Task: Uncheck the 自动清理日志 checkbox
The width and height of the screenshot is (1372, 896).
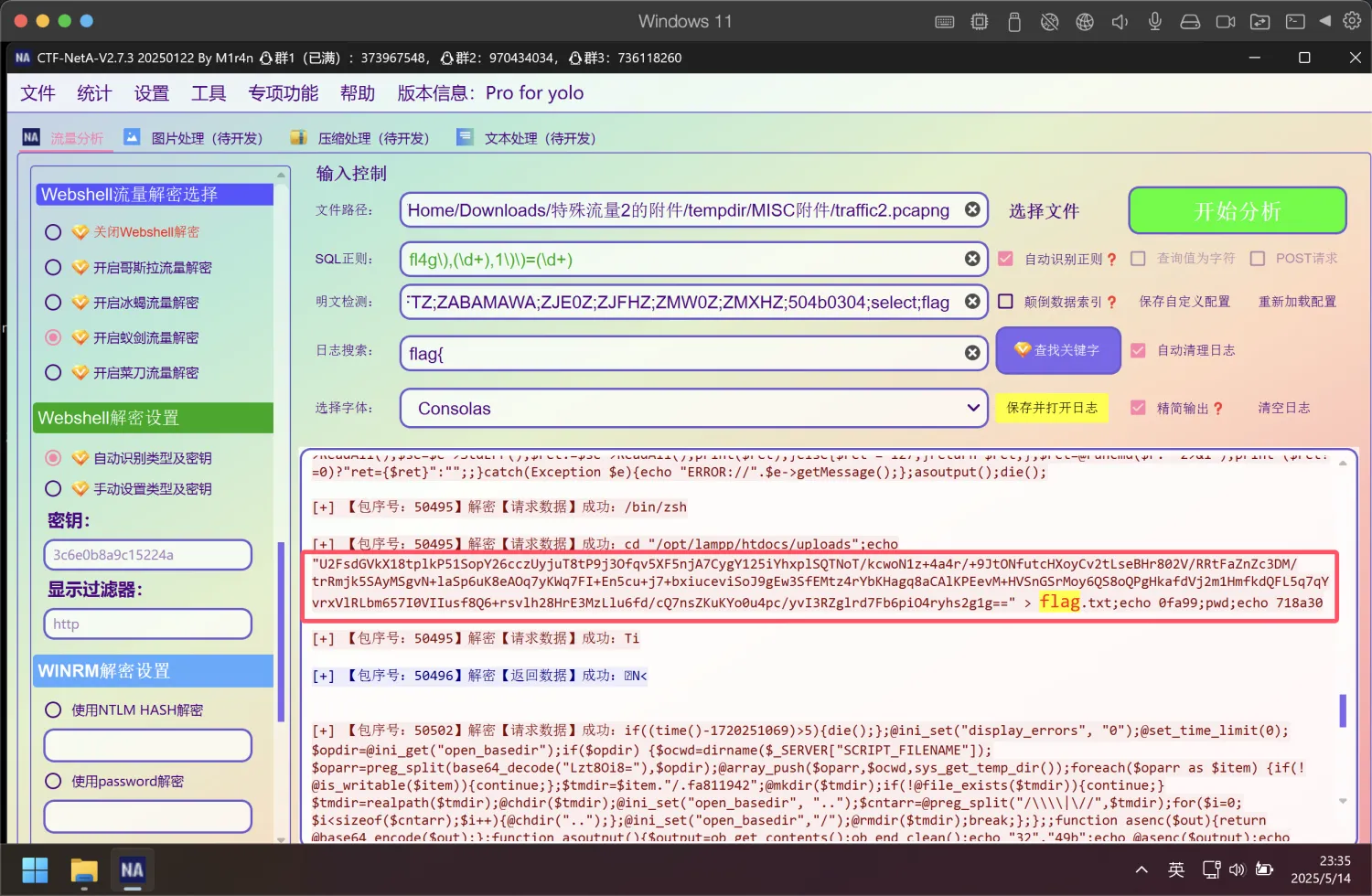Action: click(x=1138, y=350)
